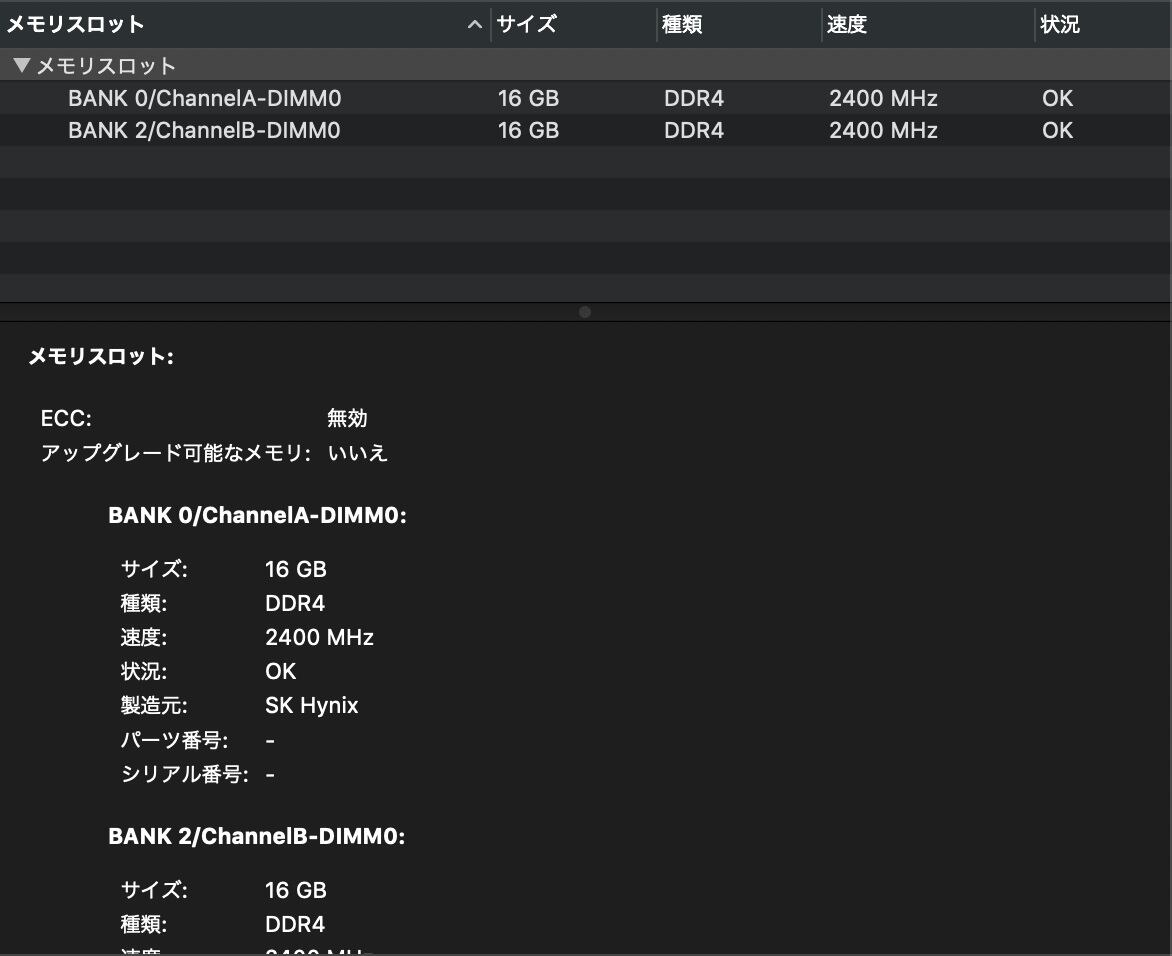Screen dimensions: 1172x956
Task: Click the split pane divider handle dot
Action: pos(585,312)
